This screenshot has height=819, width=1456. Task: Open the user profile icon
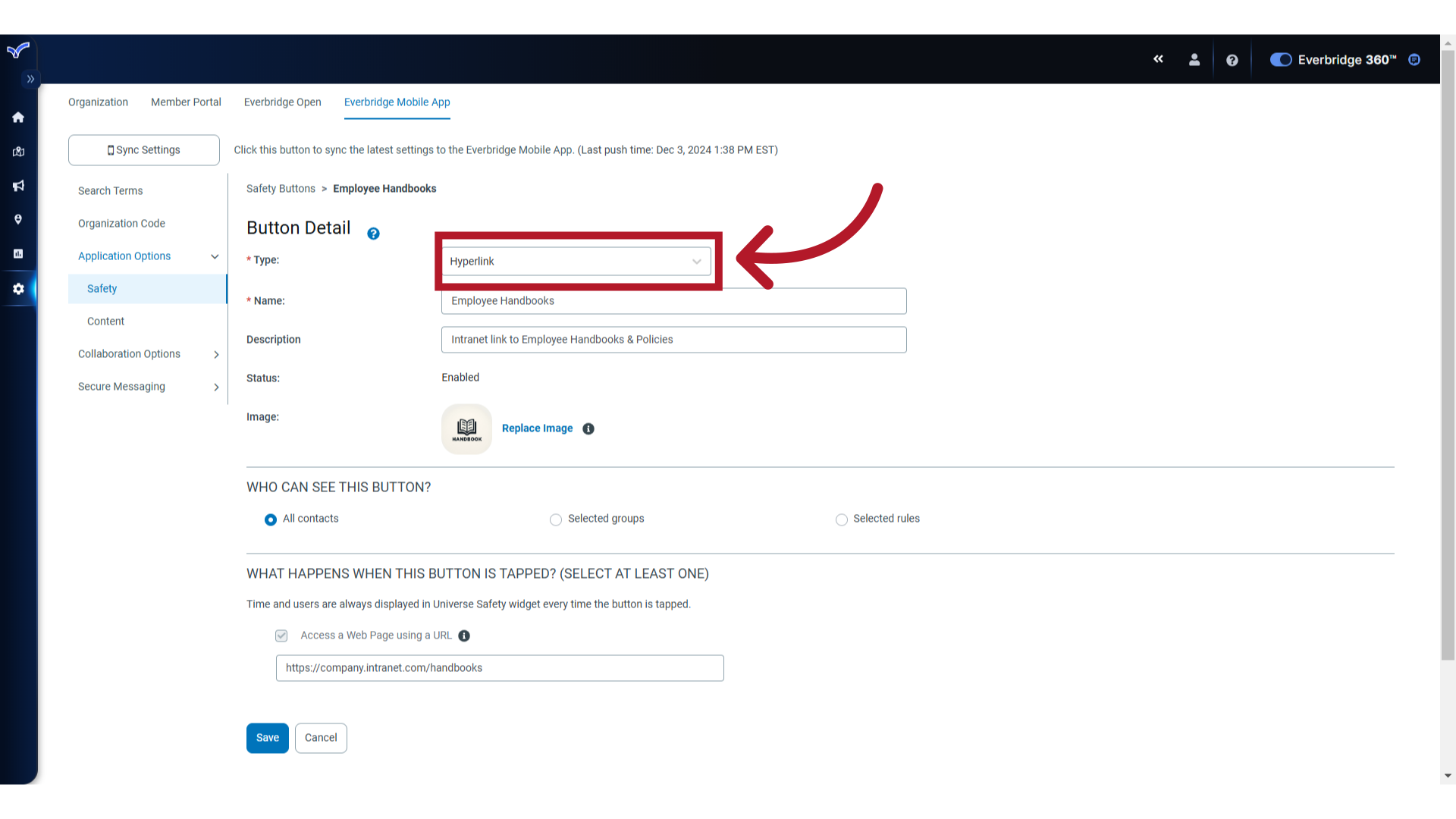coord(1194,60)
